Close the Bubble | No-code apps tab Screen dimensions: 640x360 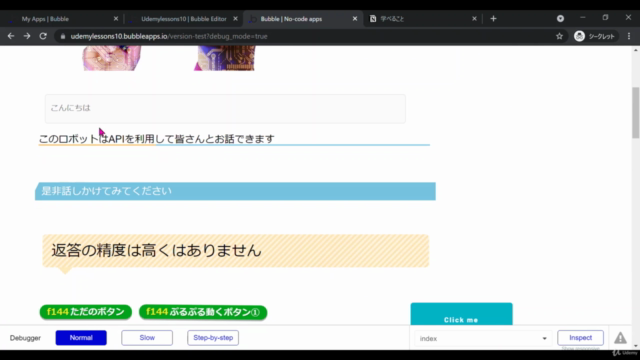355,19
